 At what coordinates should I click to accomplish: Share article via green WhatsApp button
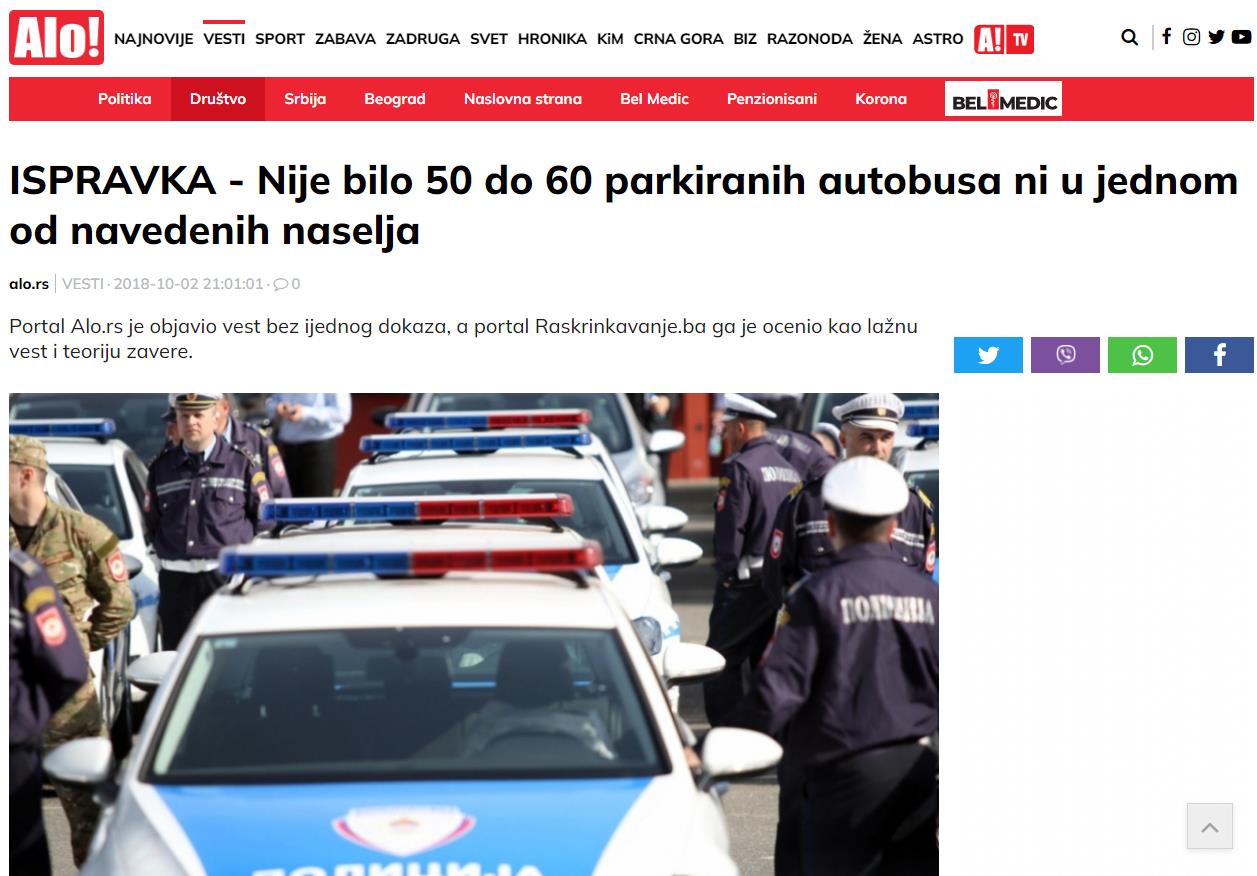pyautogui.click(x=1142, y=355)
